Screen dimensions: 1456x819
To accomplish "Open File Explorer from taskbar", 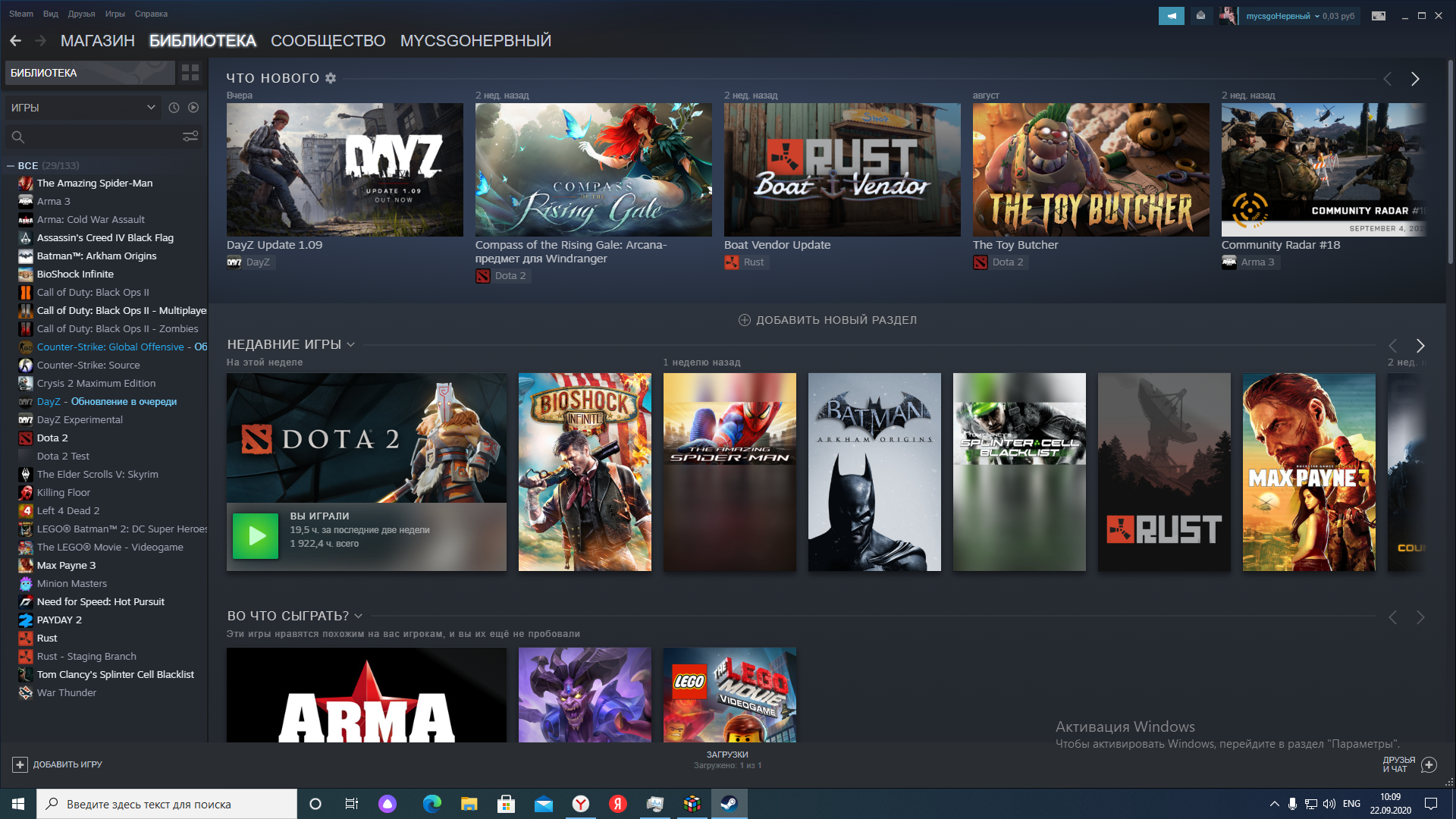I will point(469,804).
